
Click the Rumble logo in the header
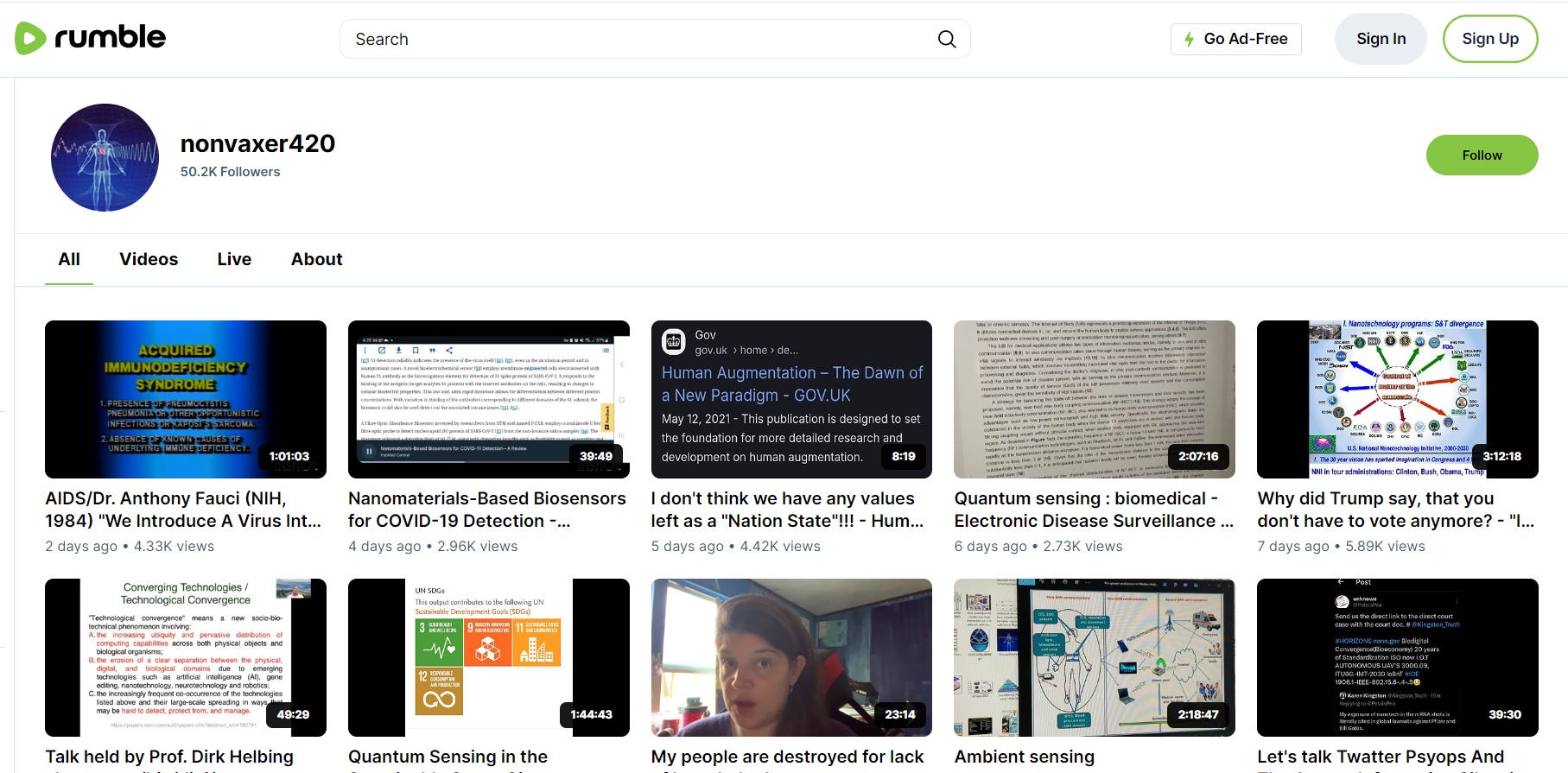(90, 38)
